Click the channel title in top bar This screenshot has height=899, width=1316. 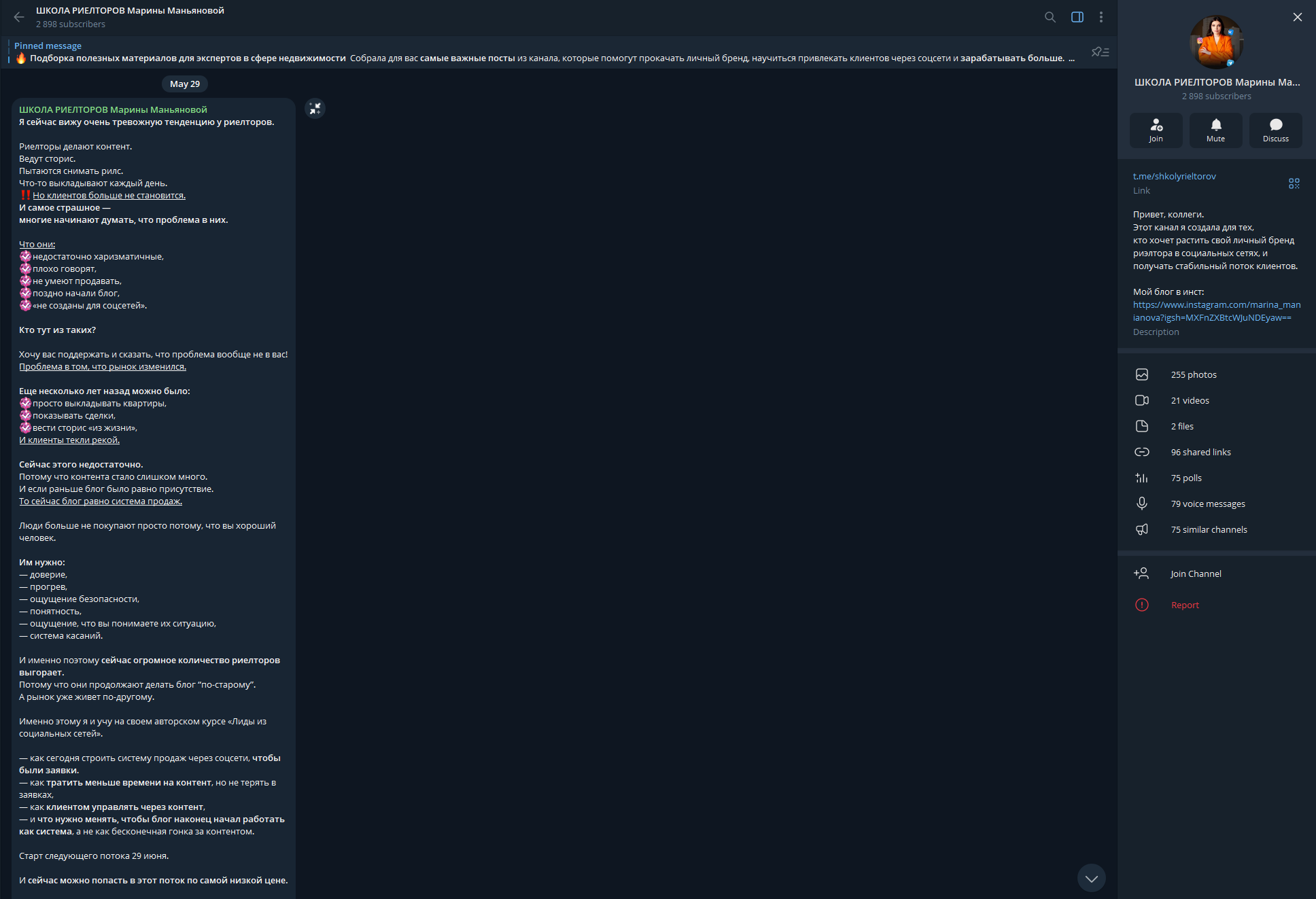[130, 11]
